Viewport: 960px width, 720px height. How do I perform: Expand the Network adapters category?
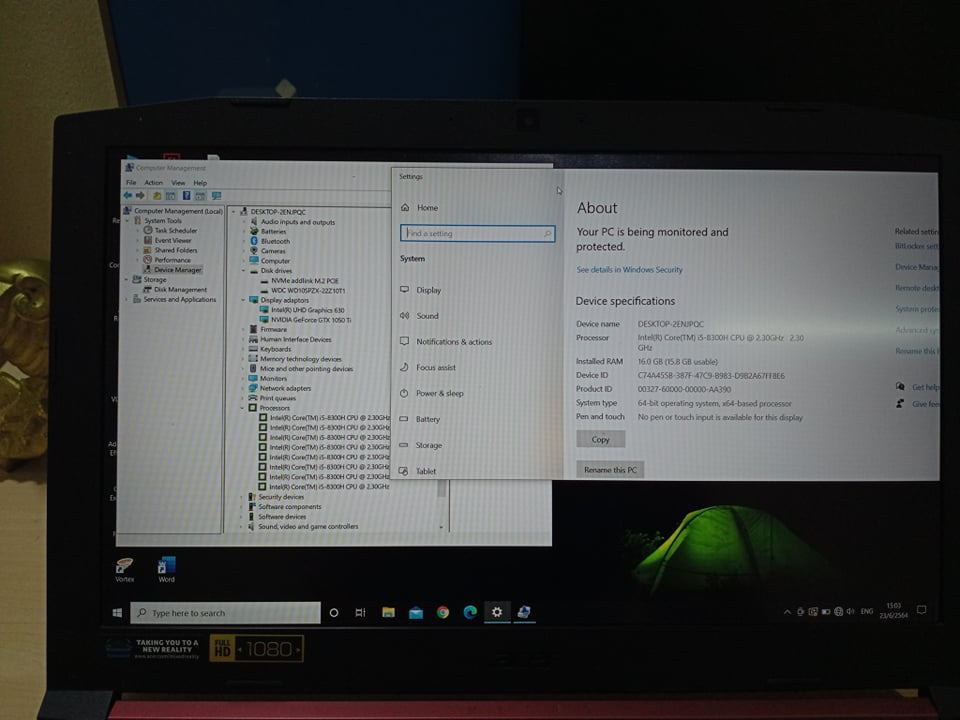(242, 388)
